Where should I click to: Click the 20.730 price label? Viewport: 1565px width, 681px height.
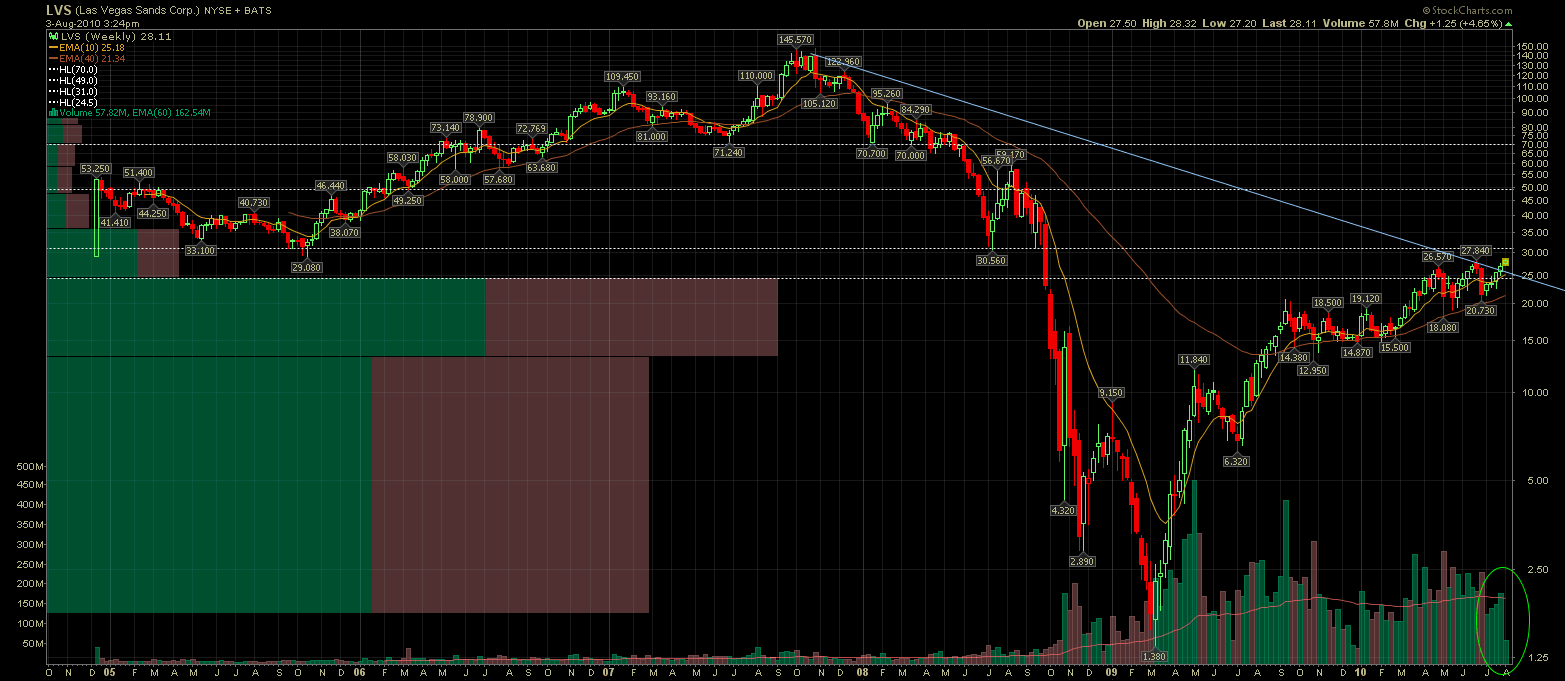point(1480,311)
